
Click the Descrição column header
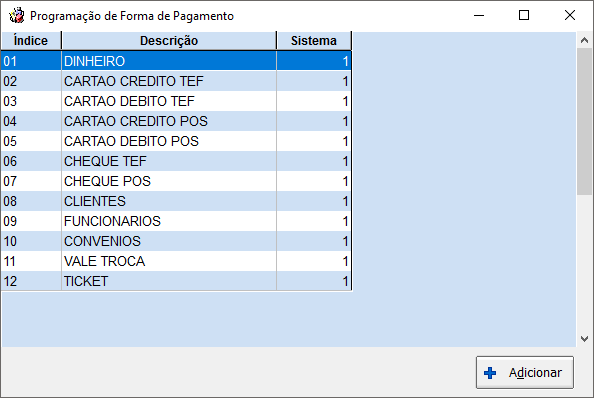pyautogui.click(x=169, y=41)
